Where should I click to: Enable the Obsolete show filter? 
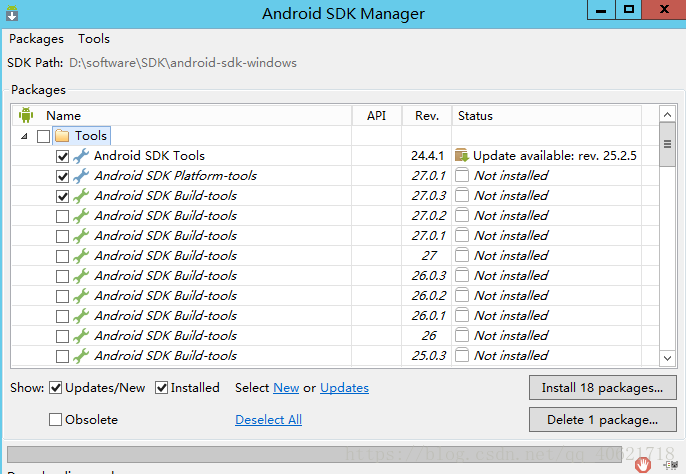(55, 420)
